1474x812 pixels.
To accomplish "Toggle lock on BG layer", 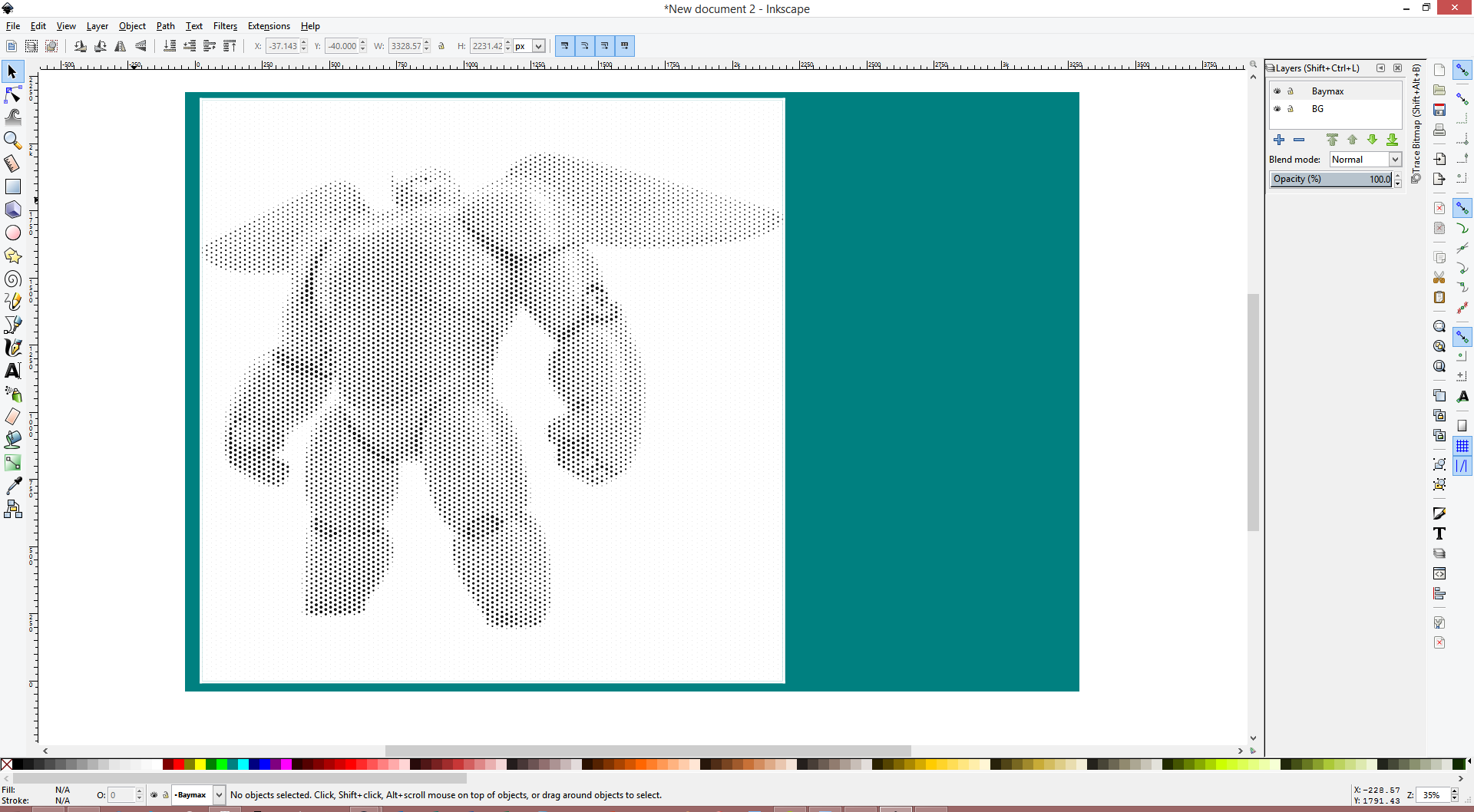I will pyautogui.click(x=1291, y=109).
